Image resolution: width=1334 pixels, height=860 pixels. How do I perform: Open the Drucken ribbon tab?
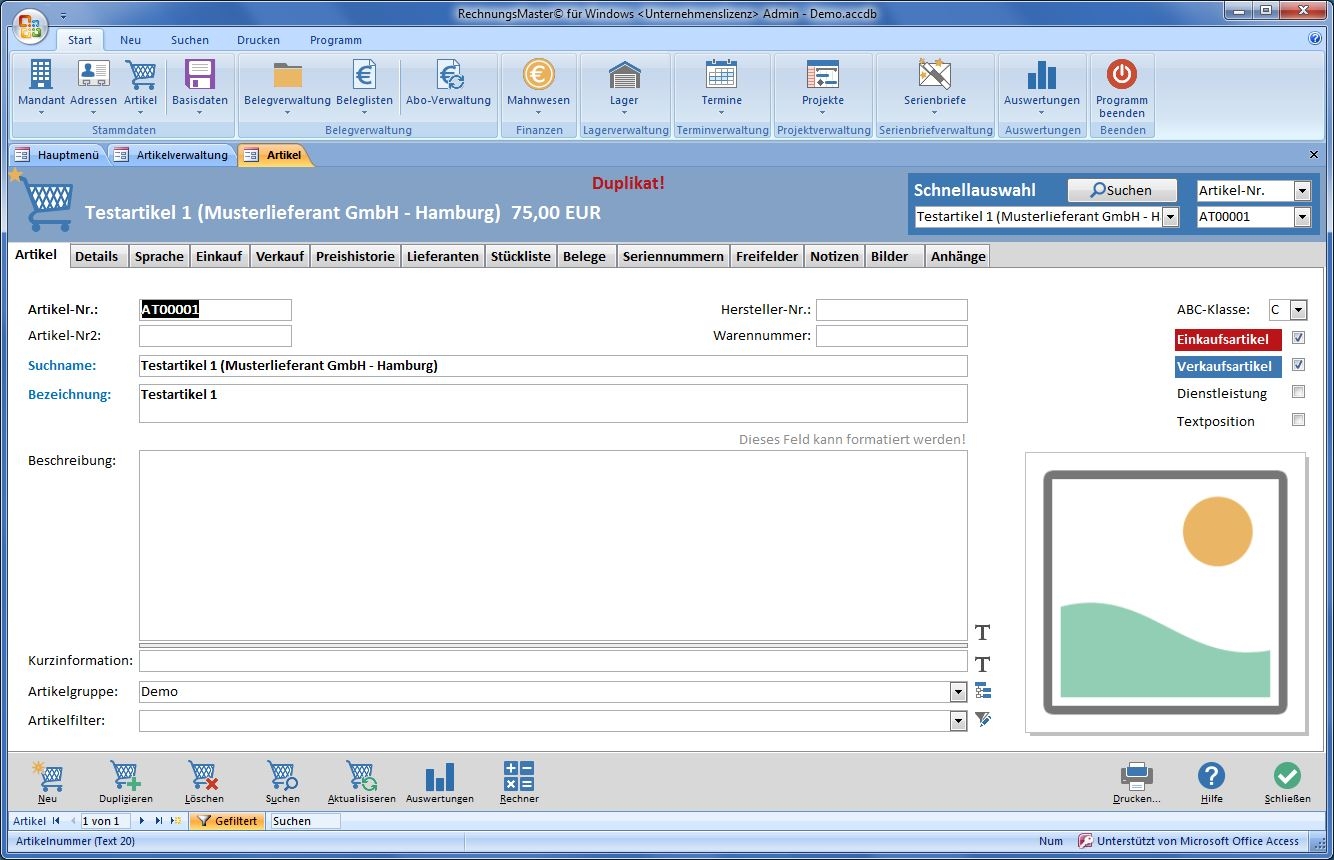(x=258, y=40)
